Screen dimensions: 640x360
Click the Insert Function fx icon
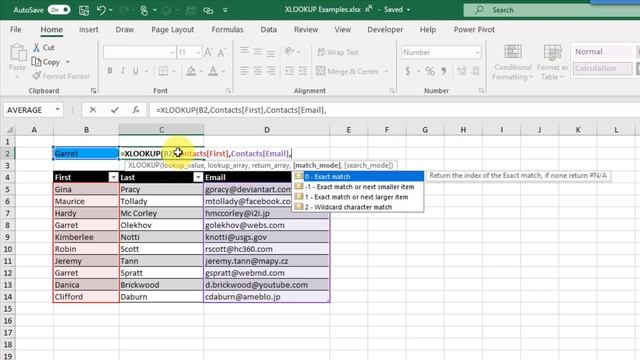pyautogui.click(x=136, y=110)
